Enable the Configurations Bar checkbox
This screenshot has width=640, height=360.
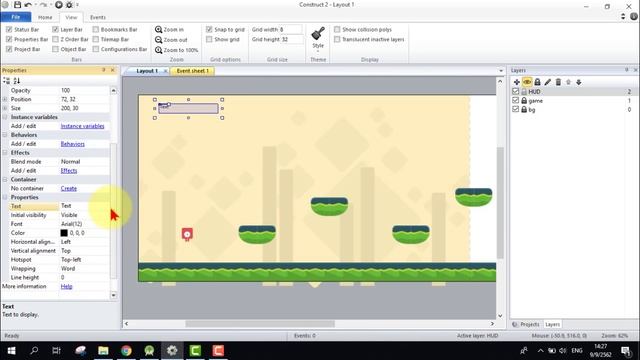click(x=96, y=49)
